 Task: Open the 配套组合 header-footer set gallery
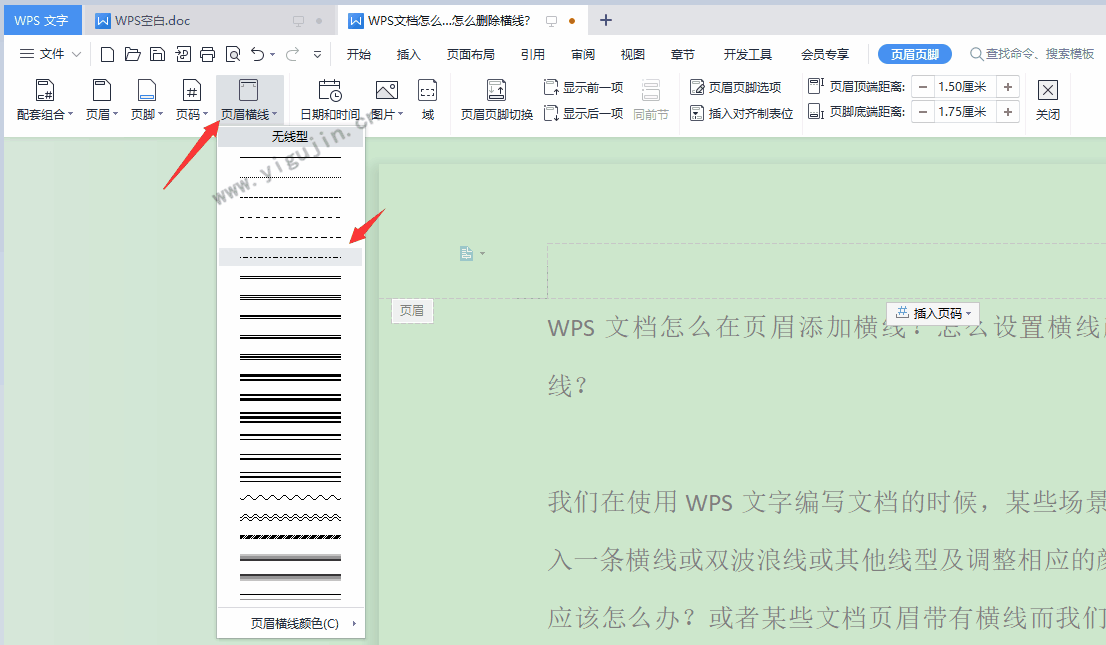45,100
